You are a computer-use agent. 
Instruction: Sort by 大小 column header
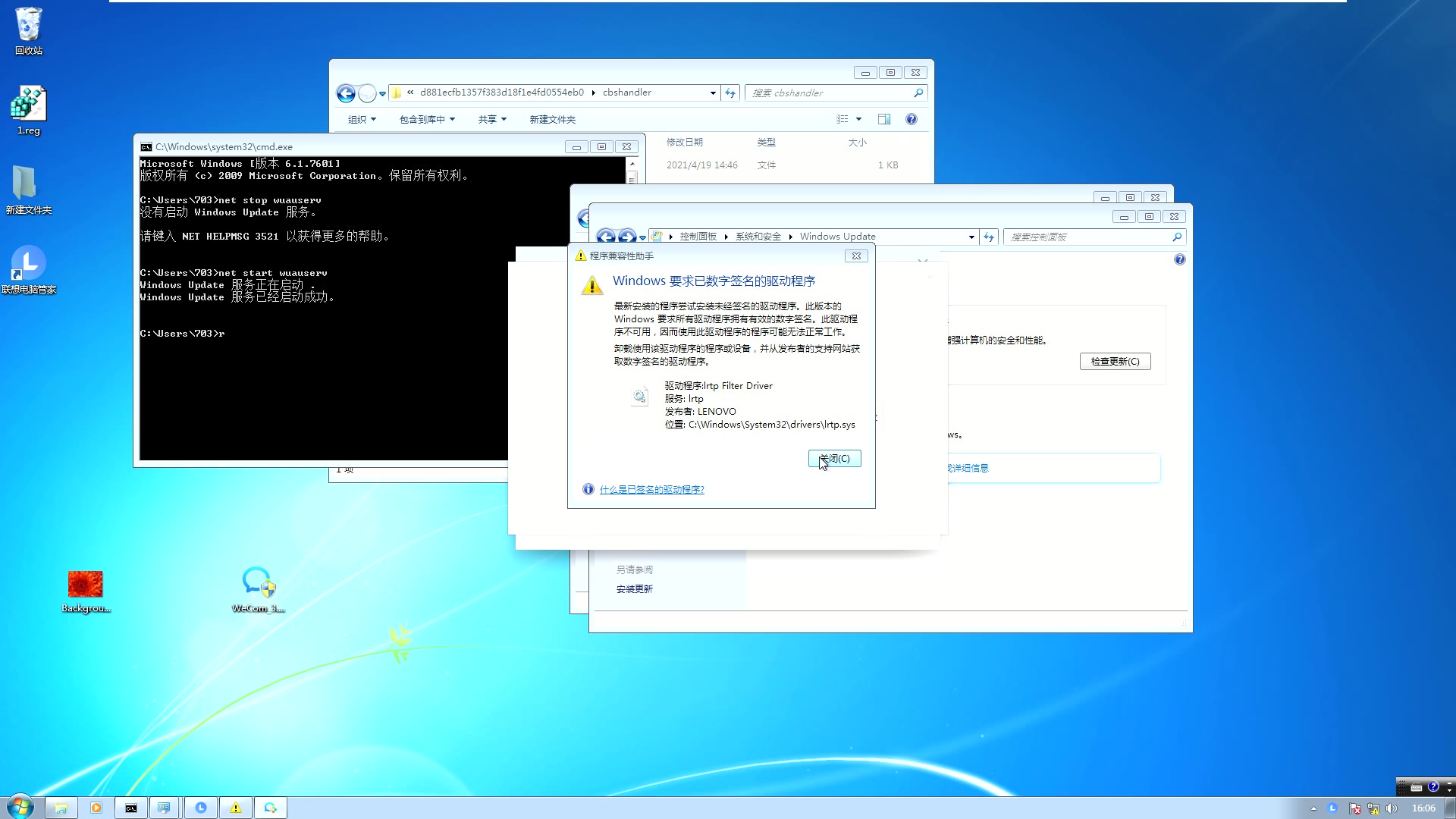click(857, 142)
